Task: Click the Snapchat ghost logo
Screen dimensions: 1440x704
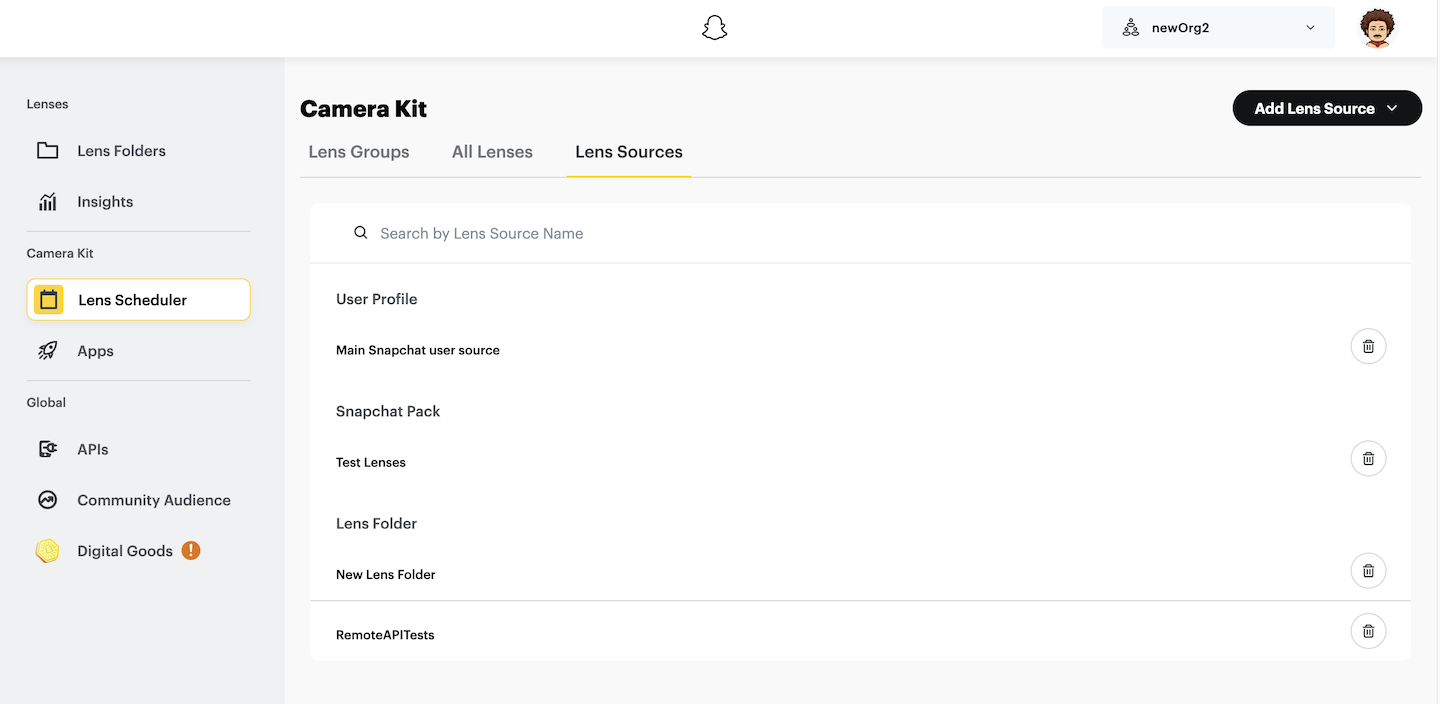Action: 714,28
